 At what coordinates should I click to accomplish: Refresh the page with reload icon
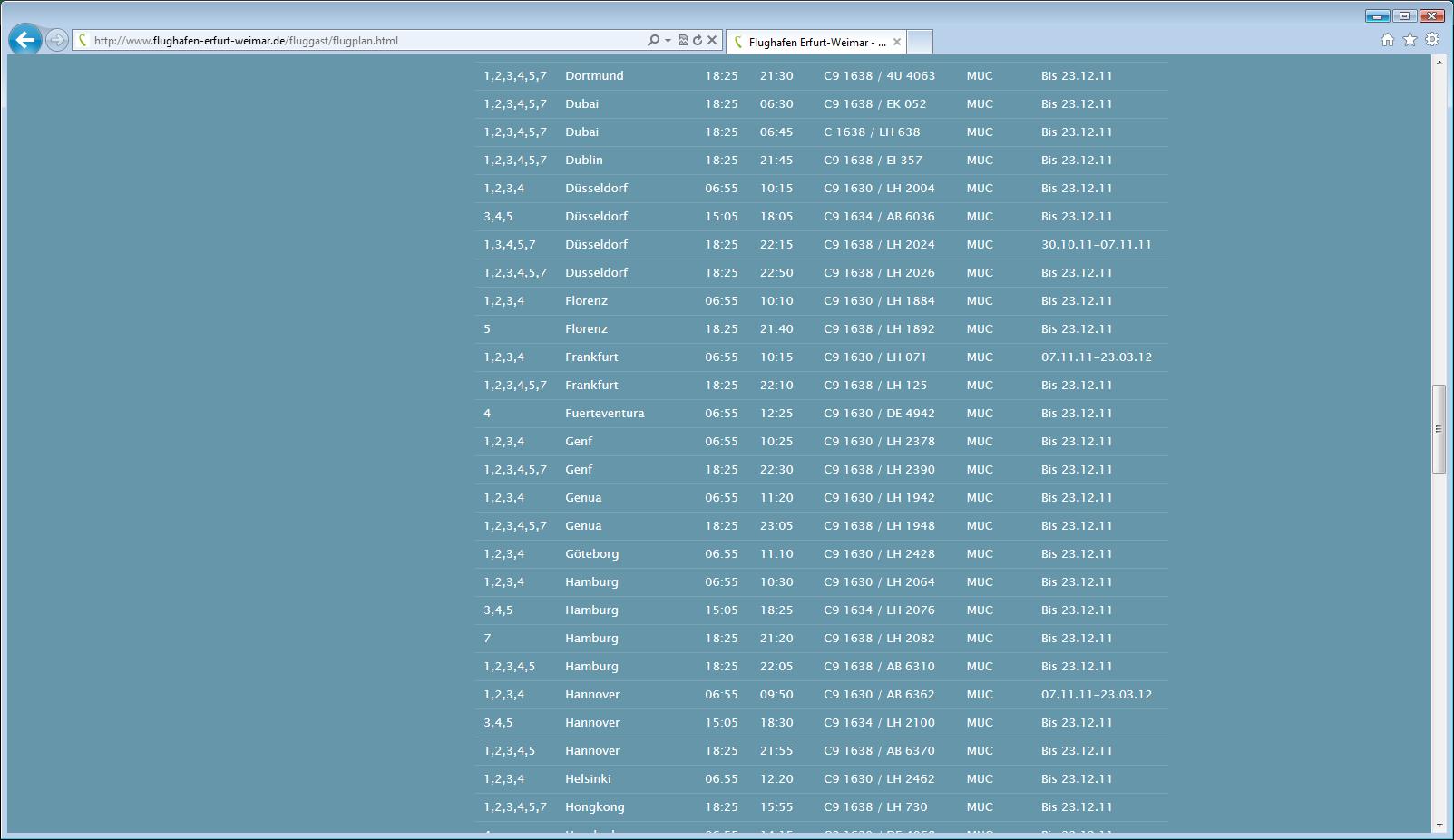pyautogui.click(x=698, y=40)
